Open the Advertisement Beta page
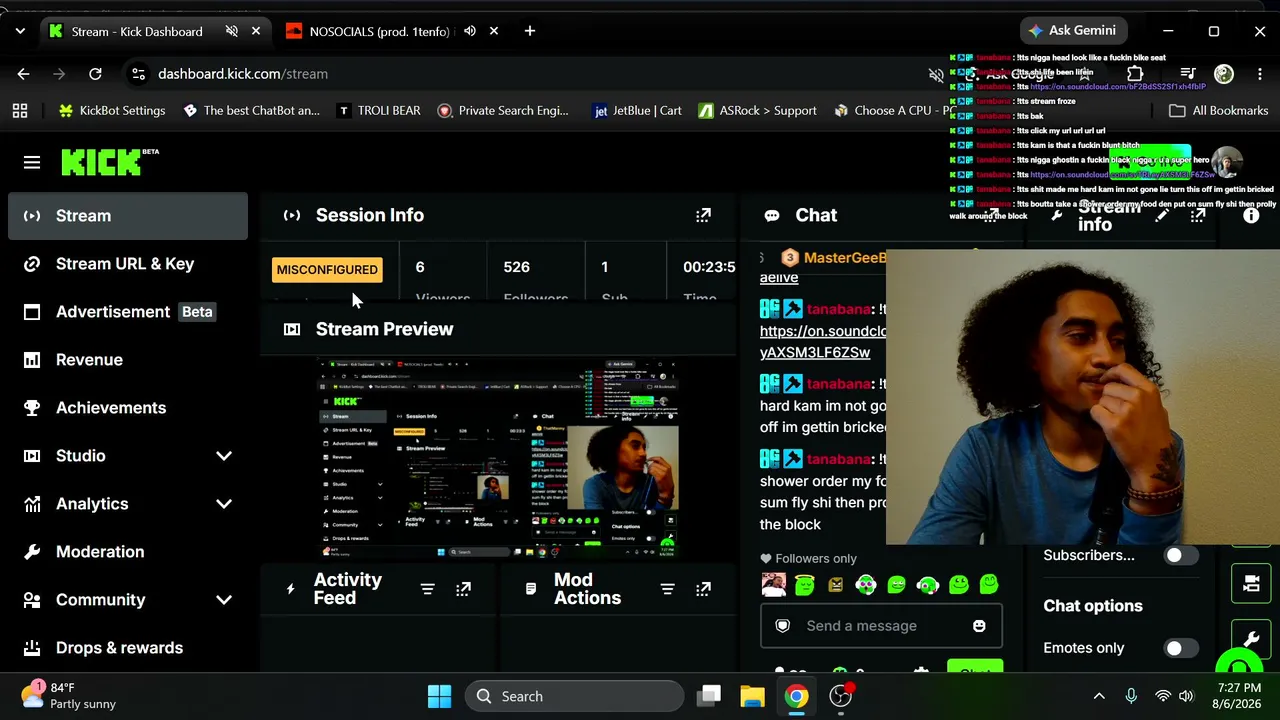 coord(128,312)
